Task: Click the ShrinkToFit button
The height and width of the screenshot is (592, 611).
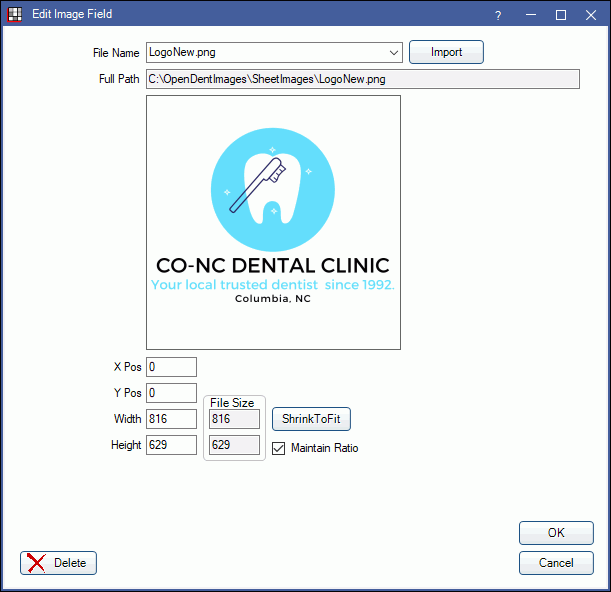Action: (311, 419)
